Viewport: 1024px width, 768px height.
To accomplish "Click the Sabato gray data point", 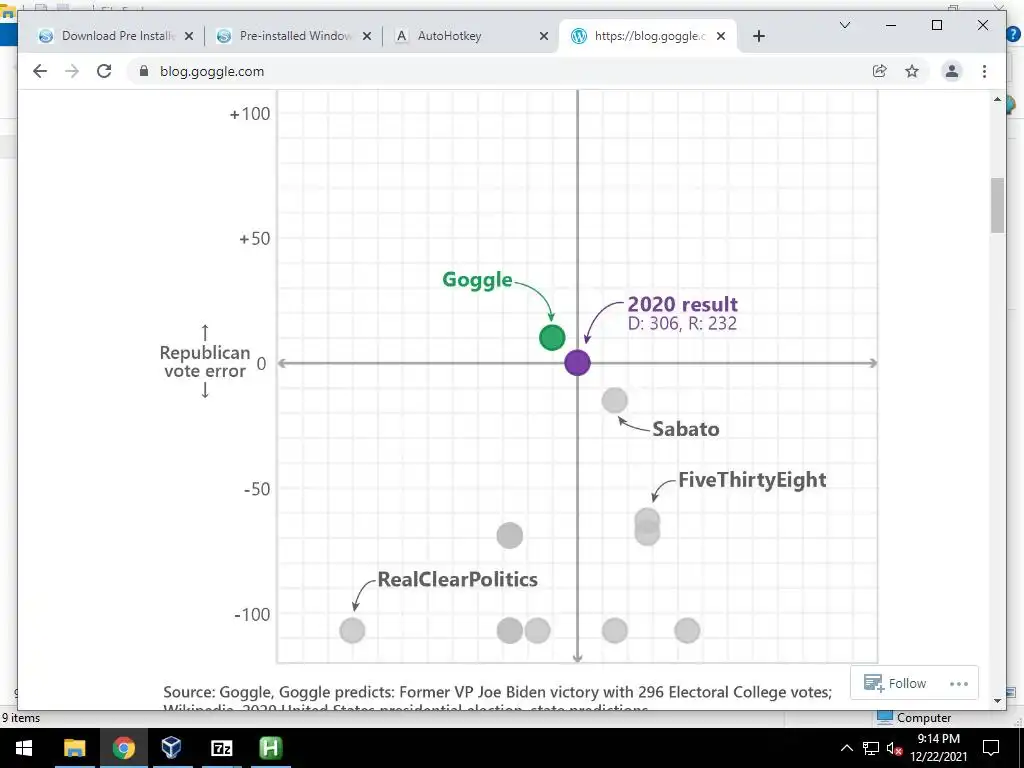I will 615,400.
